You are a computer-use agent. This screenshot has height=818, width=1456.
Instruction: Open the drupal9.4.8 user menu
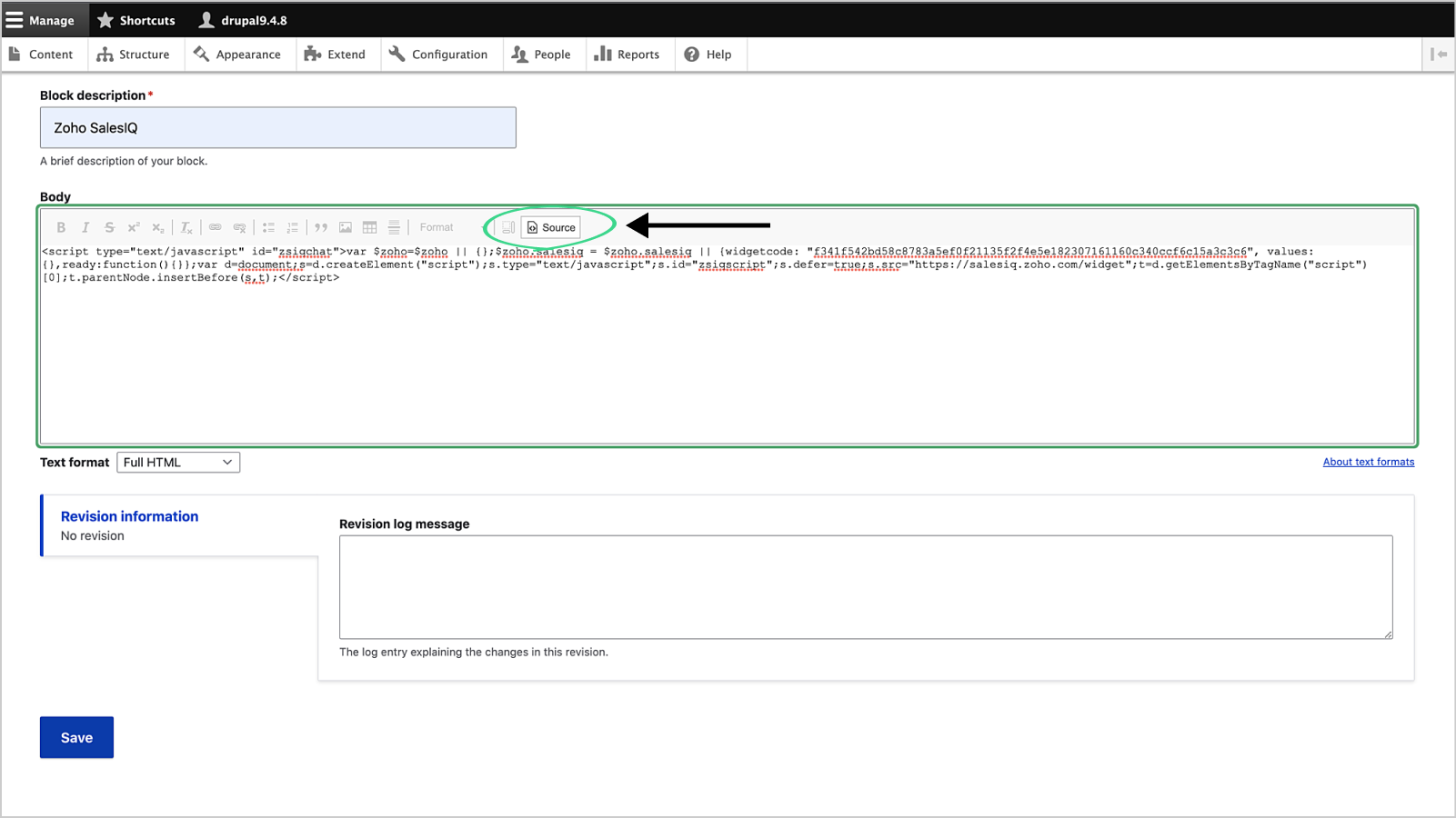[x=243, y=20]
